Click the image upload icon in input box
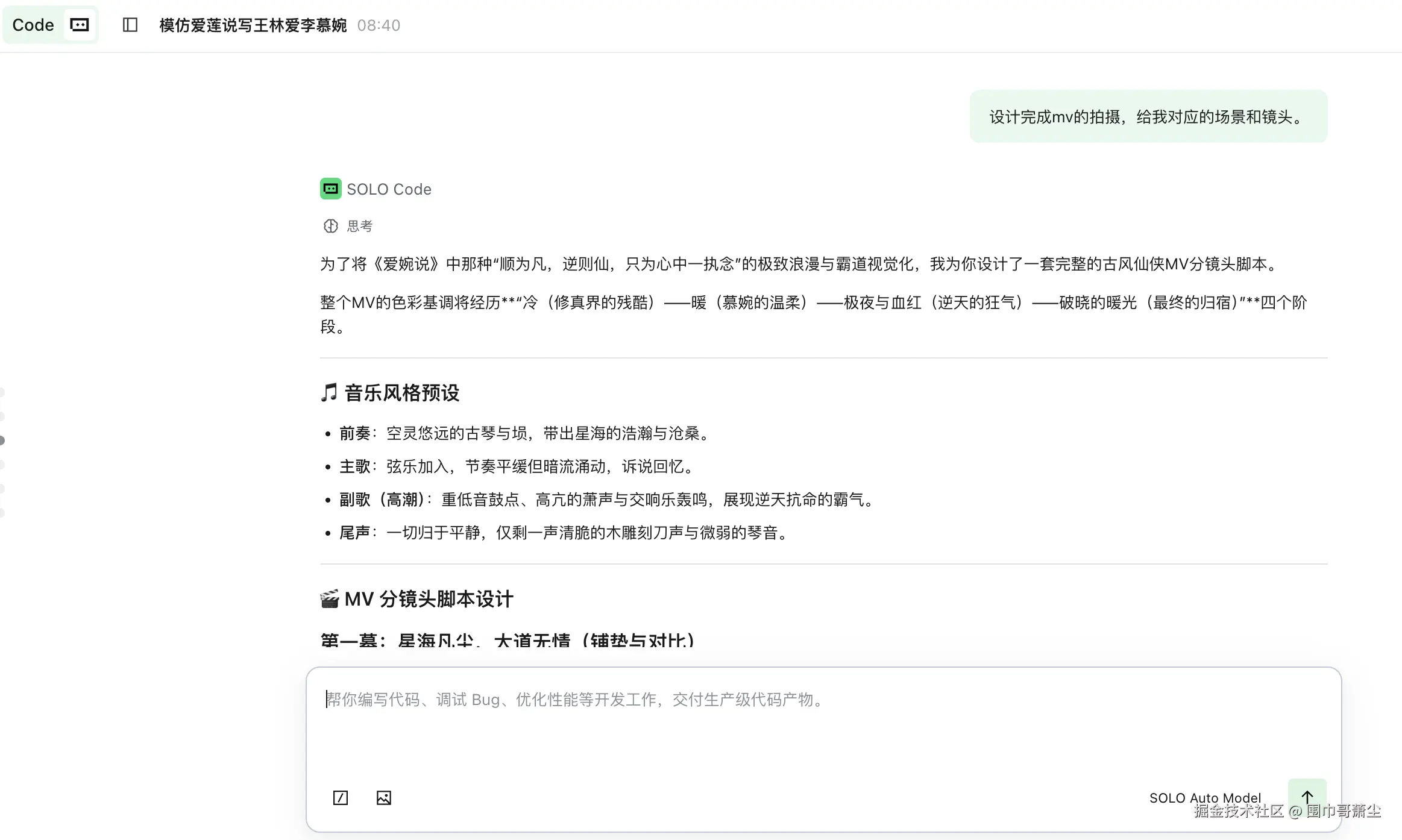This screenshot has height=840, width=1402. pyautogui.click(x=384, y=797)
